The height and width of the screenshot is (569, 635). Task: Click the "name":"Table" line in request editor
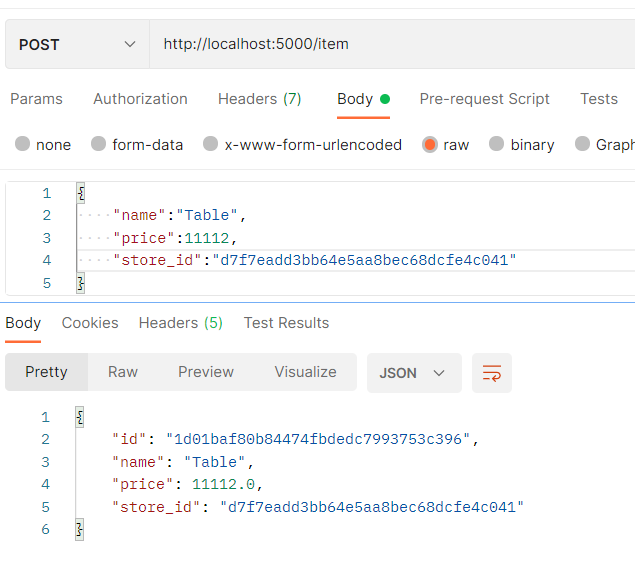click(179, 215)
